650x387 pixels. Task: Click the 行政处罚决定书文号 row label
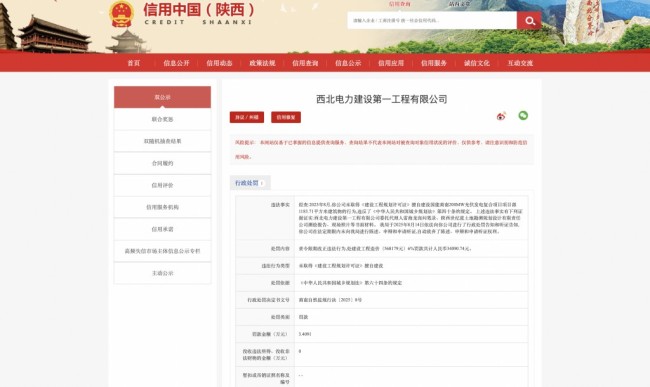pyautogui.click(x=269, y=300)
